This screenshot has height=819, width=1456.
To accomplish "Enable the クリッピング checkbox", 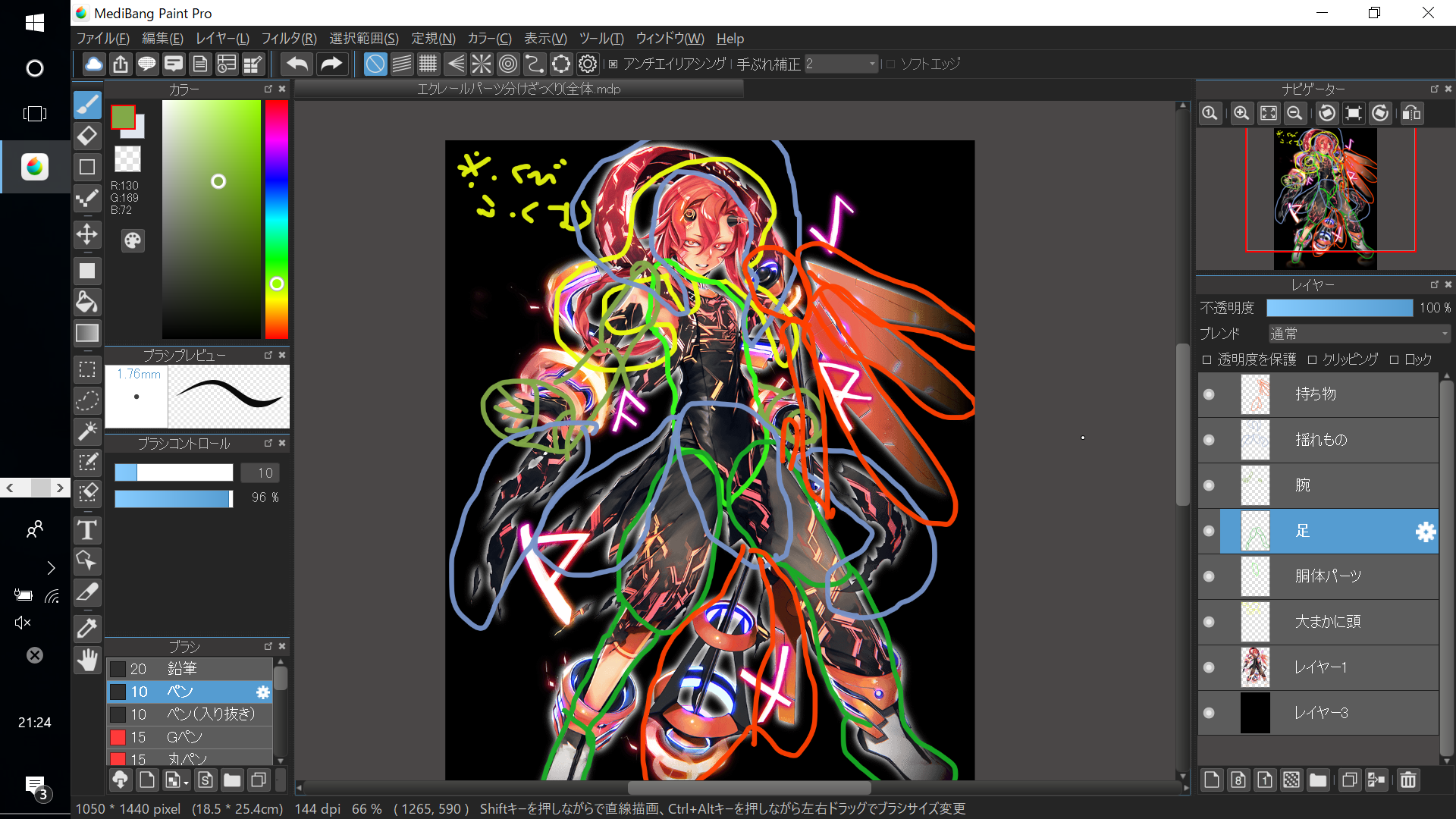I will coord(1312,360).
